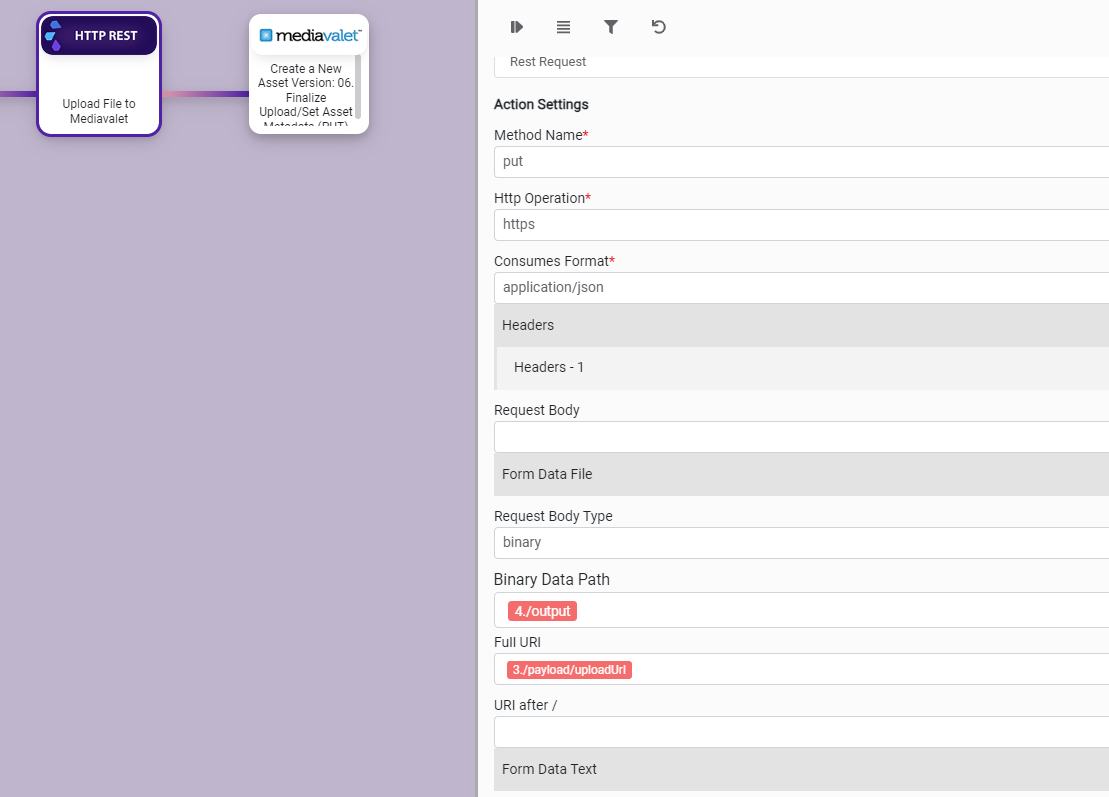
Task: Expand the Form Data File section
Action: [801, 474]
